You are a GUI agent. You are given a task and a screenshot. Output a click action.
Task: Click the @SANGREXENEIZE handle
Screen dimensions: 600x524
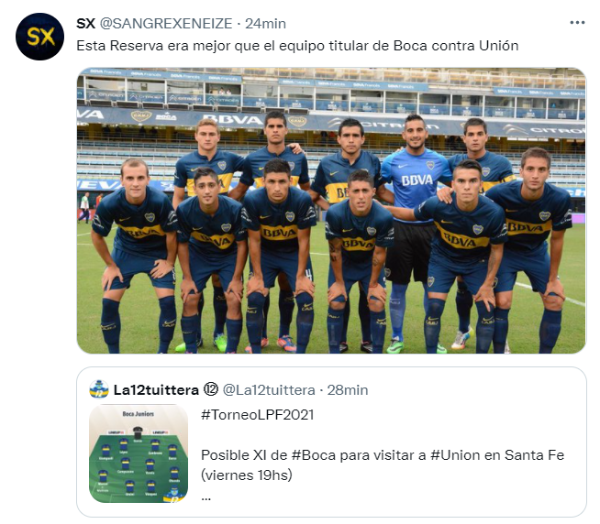(x=166, y=23)
